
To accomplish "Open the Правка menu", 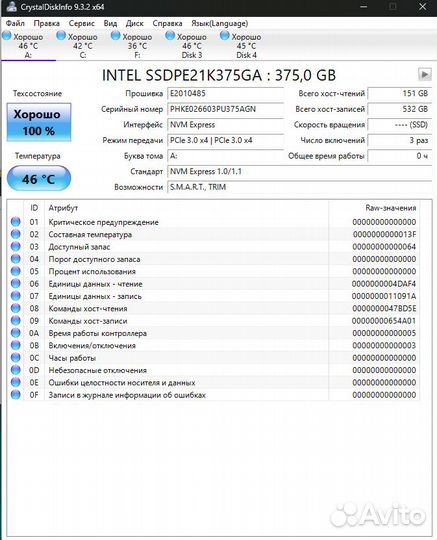I will click(46, 23).
